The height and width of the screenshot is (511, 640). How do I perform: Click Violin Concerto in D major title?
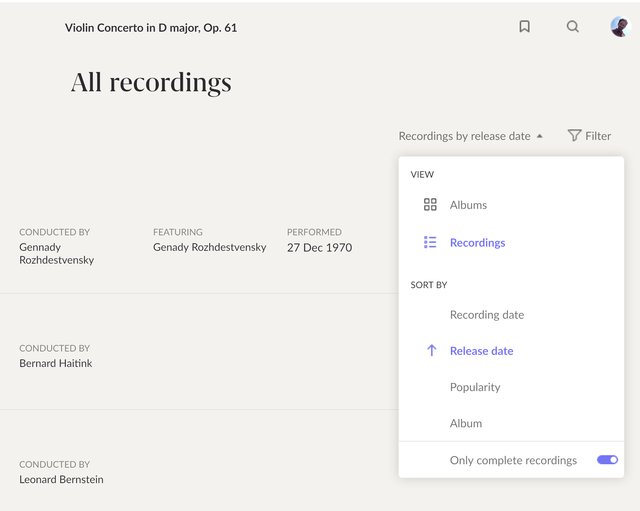(x=151, y=28)
